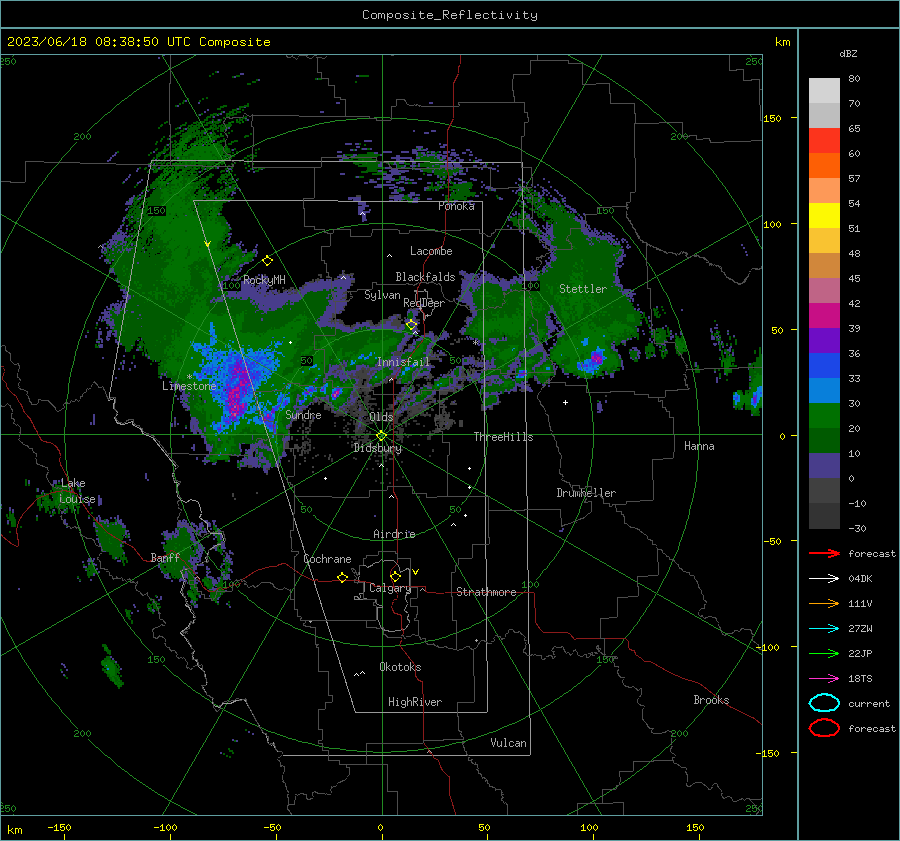Click the Lake Louise label
The height and width of the screenshot is (841, 900).
tap(77, 491)
